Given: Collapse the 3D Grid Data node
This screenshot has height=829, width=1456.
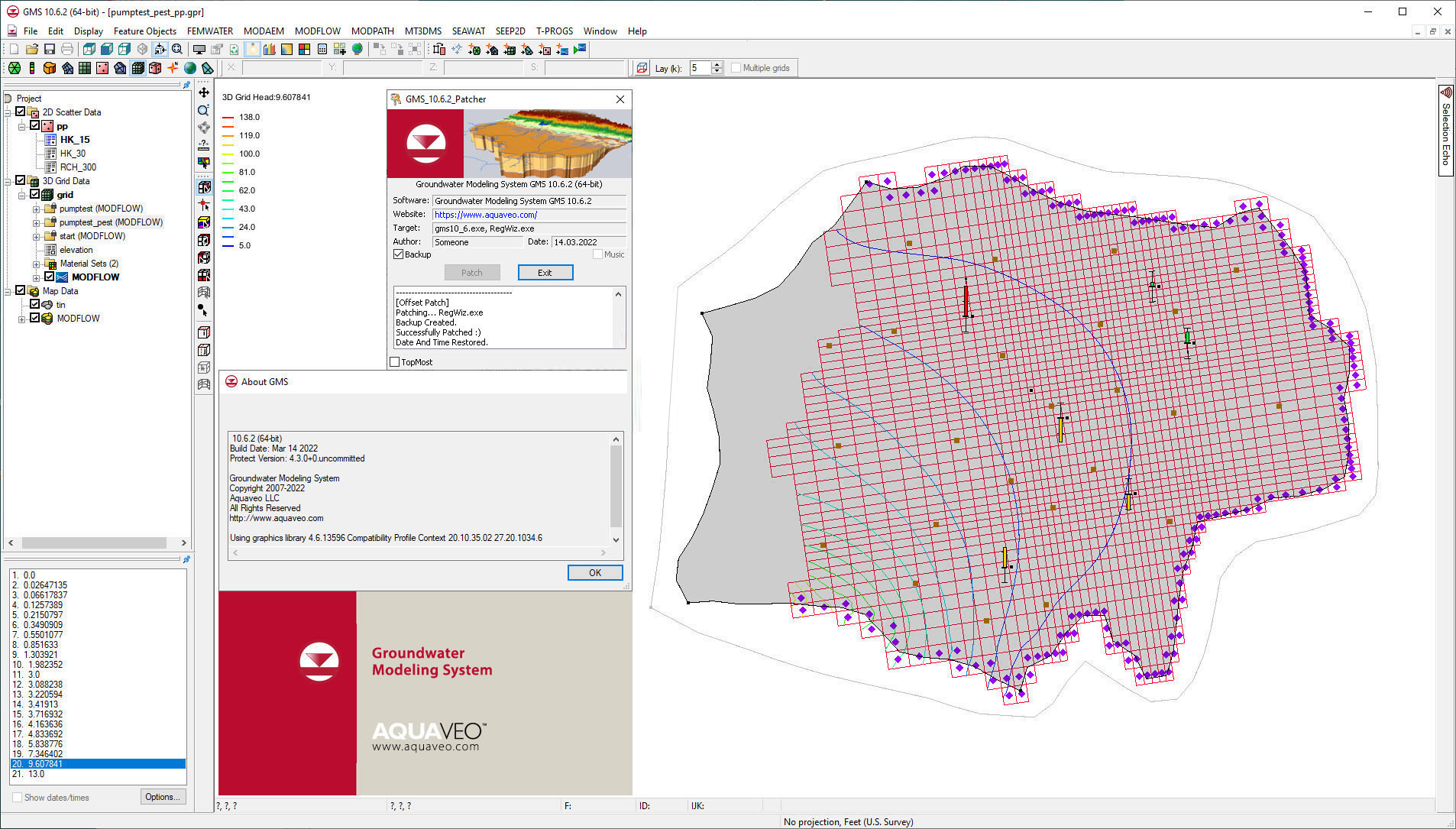Looking at the screenshot, I should (8, 181).
